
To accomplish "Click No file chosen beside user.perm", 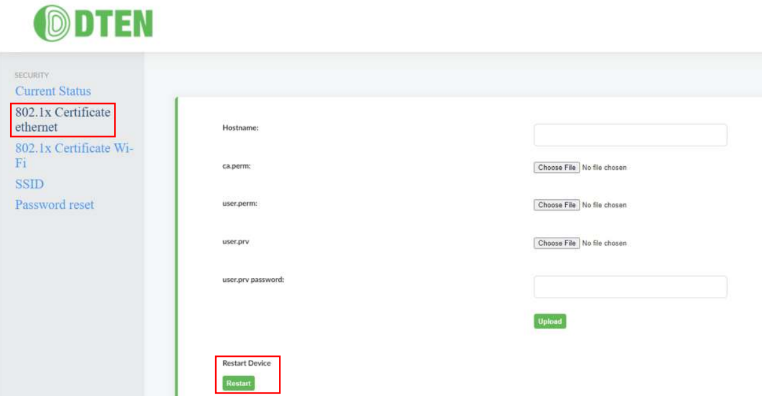I will pyautogui.click(x=604, y=206).
